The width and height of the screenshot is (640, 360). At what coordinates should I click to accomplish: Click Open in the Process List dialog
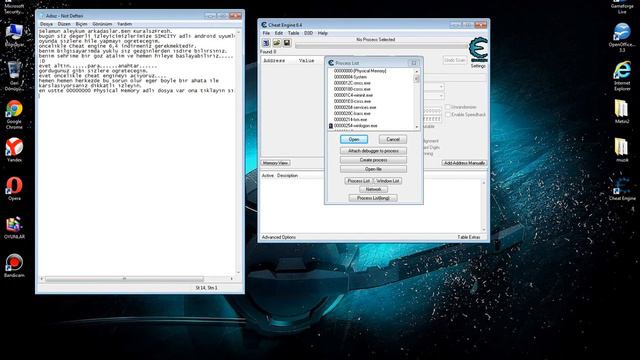tap(354, 140)
